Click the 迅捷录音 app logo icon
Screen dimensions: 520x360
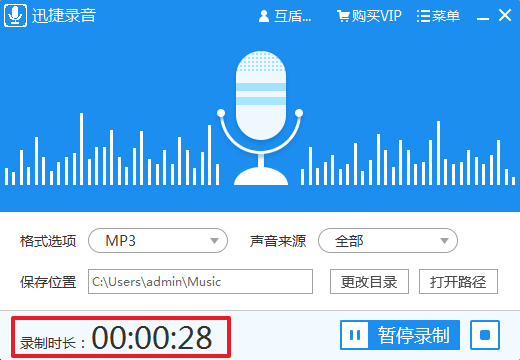pyautogui.click(x=15, y=15)
